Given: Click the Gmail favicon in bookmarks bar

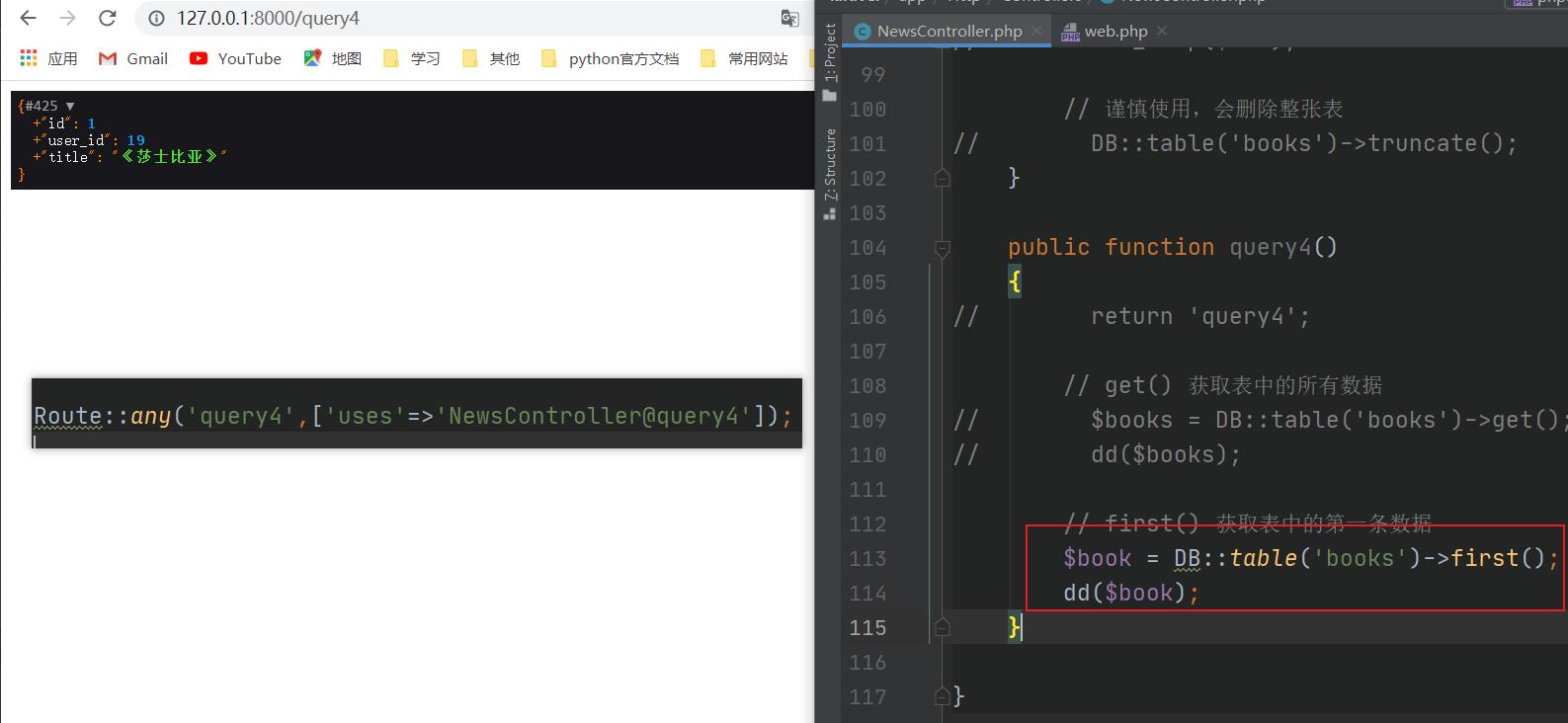Looking at the screenshot, I should click(x=108, y=59).
